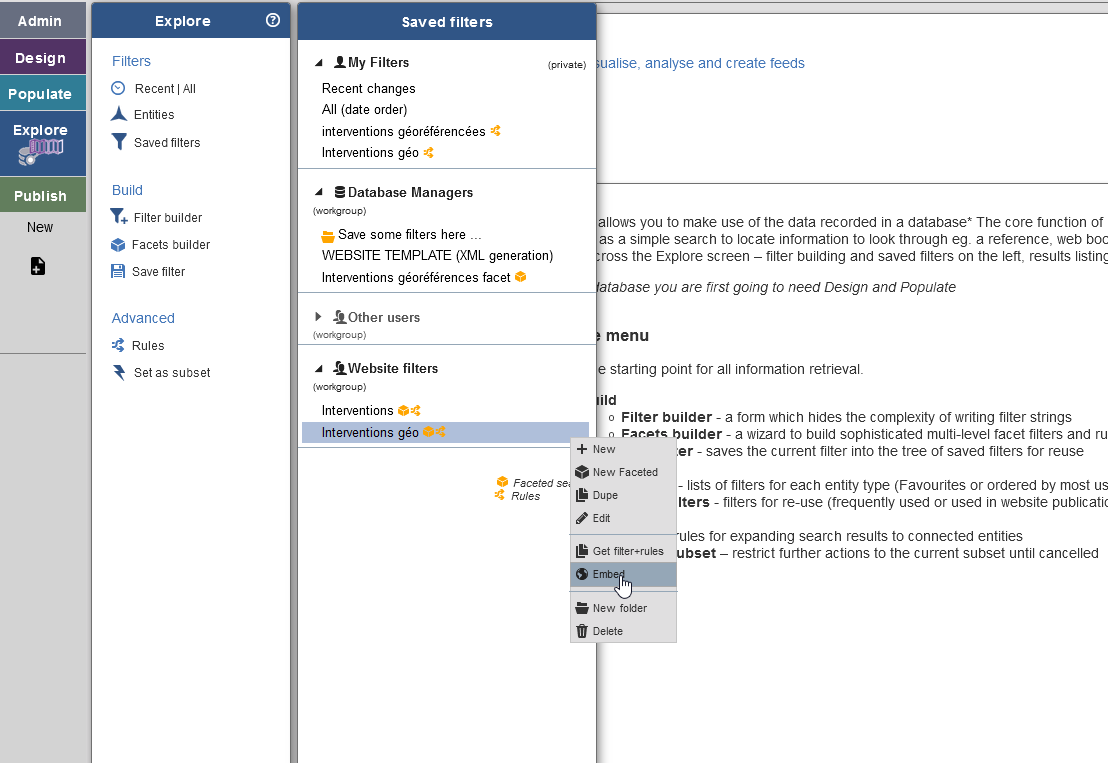Expand the Other users group
The image size is (1108, 763).
319,318
